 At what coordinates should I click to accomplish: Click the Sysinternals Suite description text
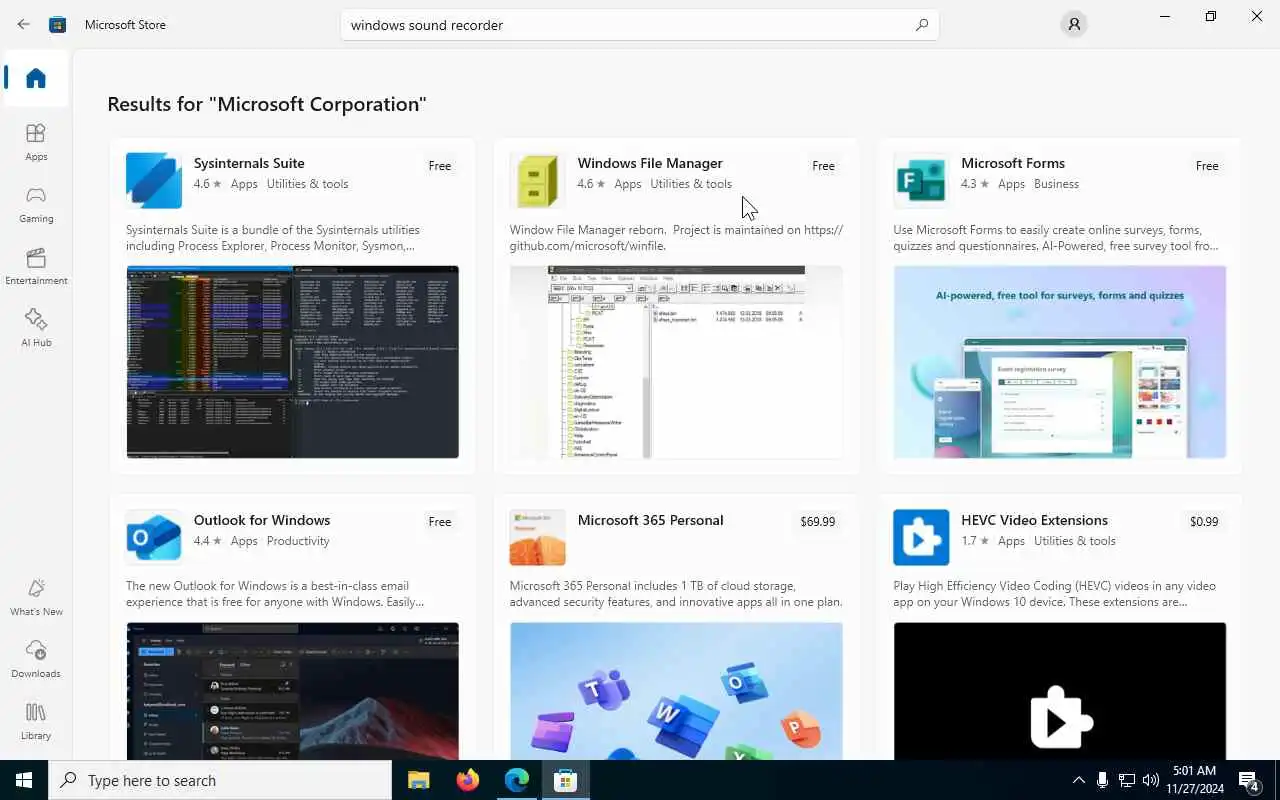pyautogui.click(x=273, y=238)
